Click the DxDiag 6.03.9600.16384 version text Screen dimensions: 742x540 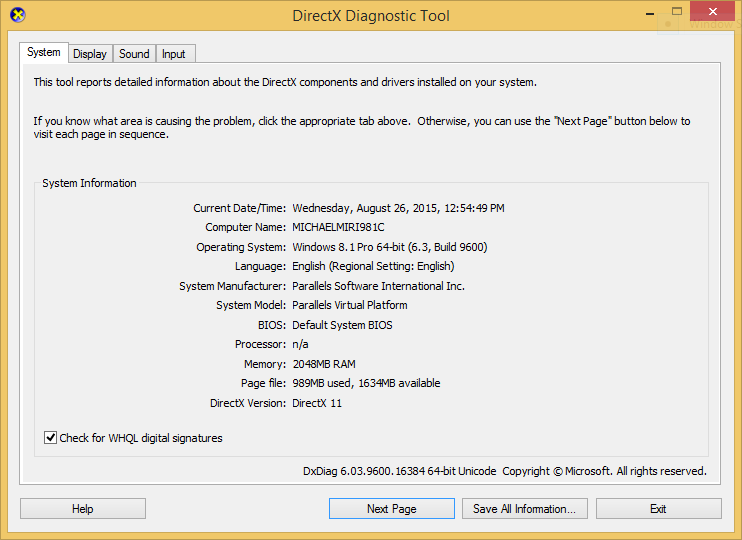400,471
